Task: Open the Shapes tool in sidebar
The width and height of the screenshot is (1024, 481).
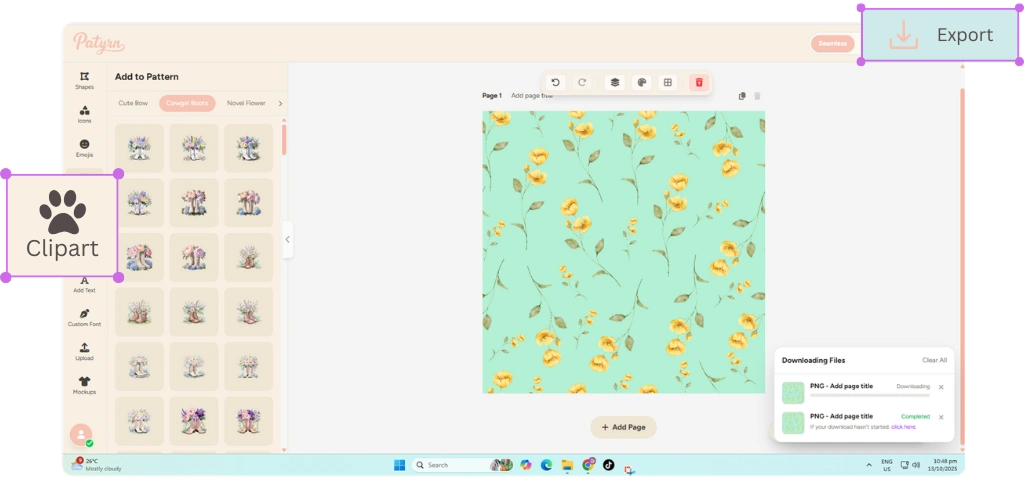Action: [x=84, y=79]
